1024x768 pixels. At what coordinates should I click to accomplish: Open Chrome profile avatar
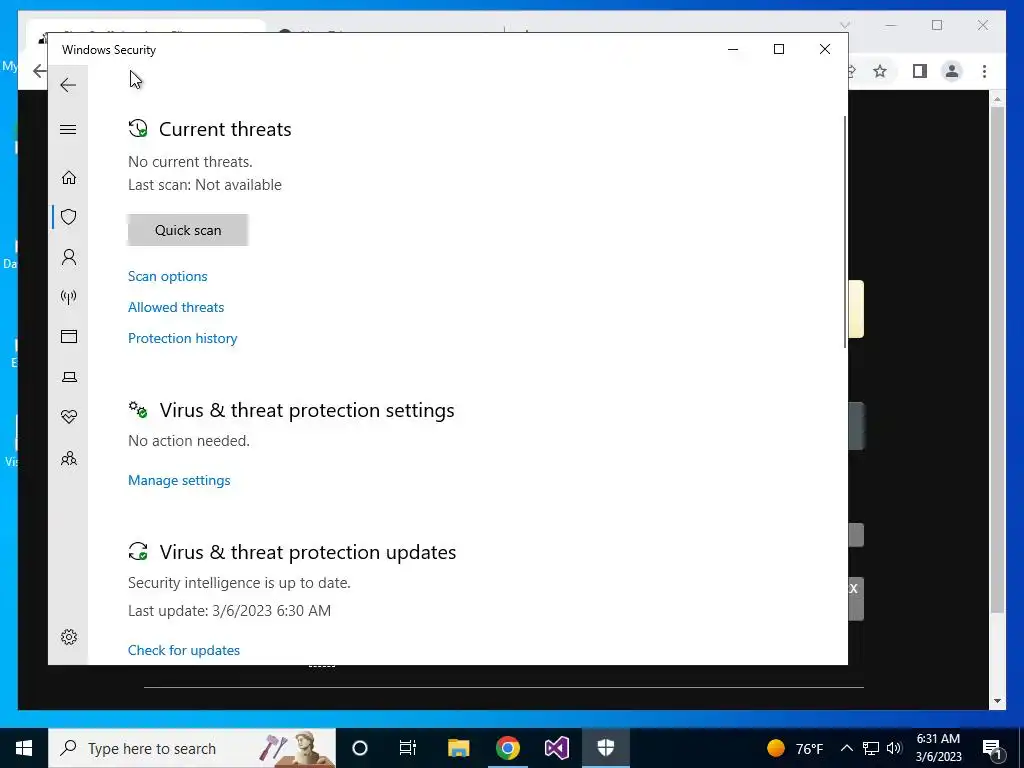pos(952,71)
